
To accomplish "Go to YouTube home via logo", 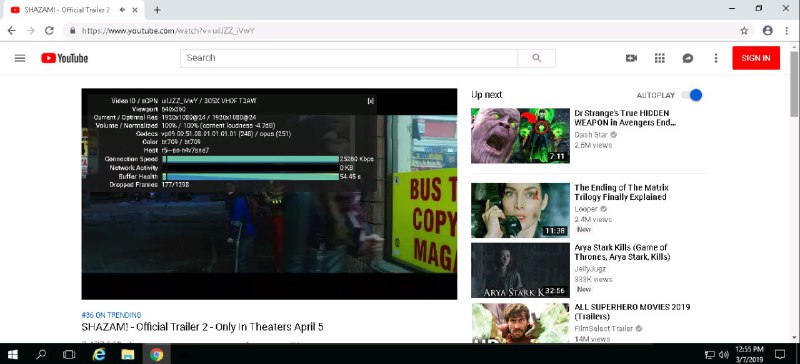I will coord(65,58).
